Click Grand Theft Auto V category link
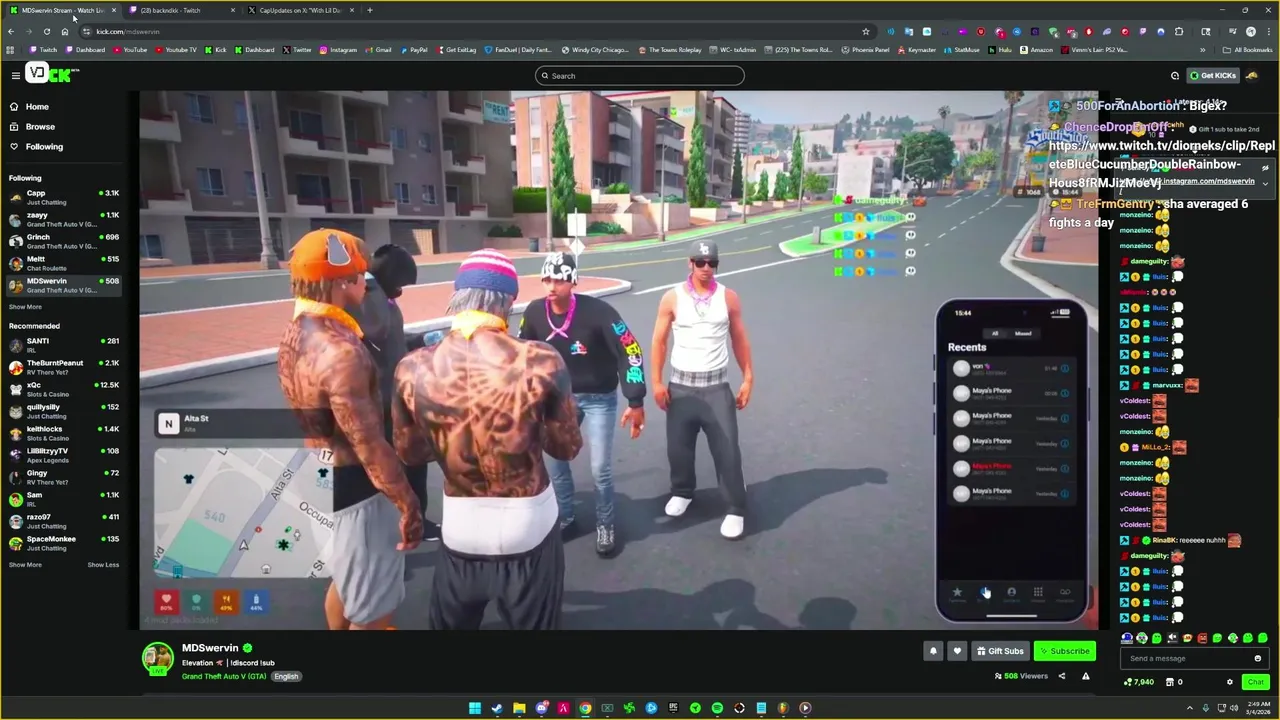 (x=224, y=677)
